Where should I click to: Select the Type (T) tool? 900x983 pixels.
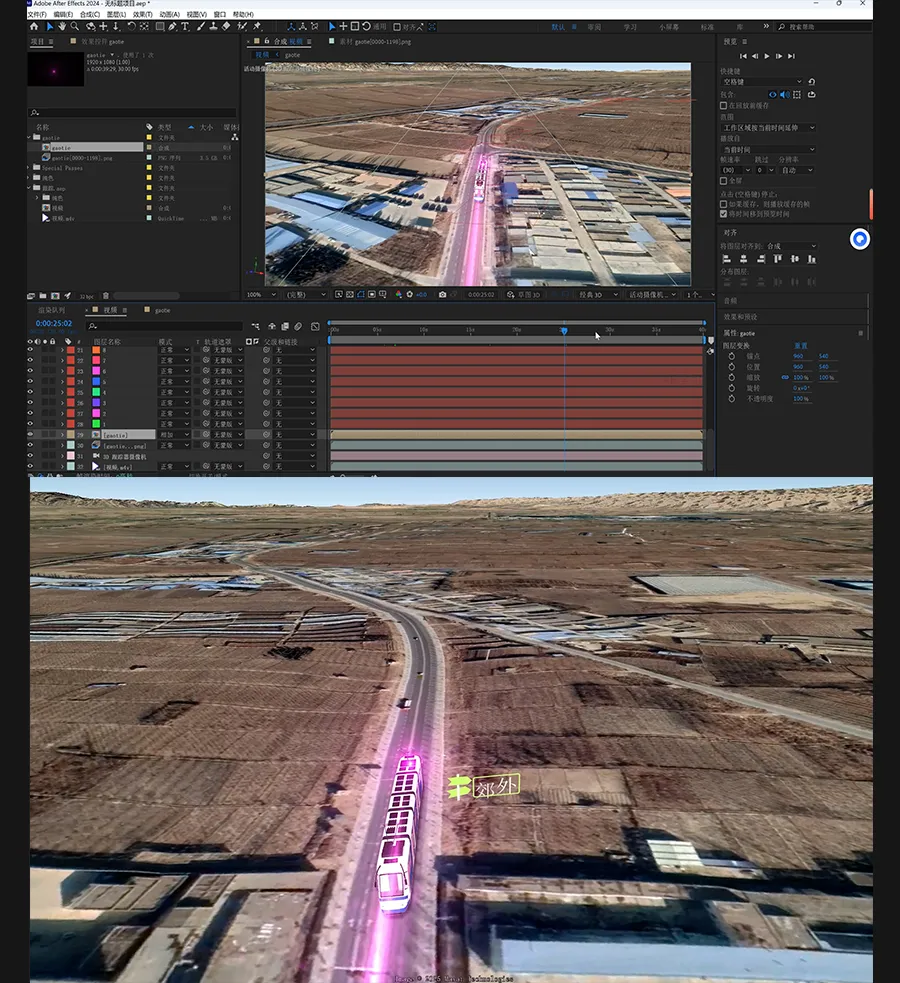click(185, 26)
